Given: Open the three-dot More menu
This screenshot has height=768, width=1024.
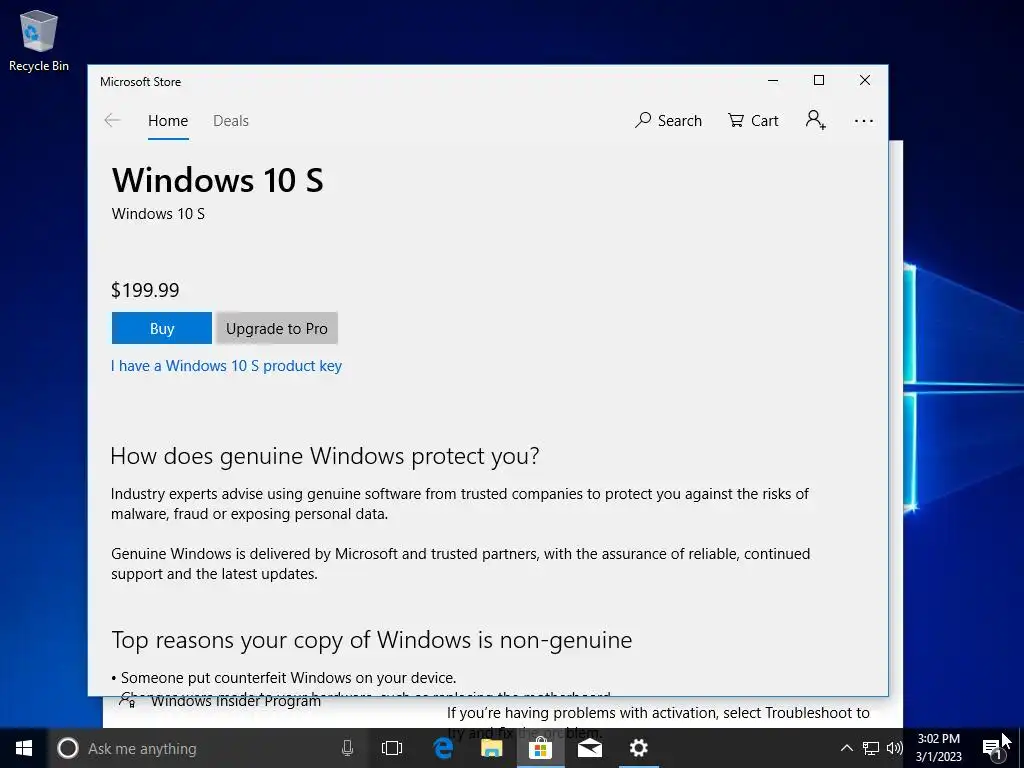Looking at the screenshot, I should (x=863, y=121).
